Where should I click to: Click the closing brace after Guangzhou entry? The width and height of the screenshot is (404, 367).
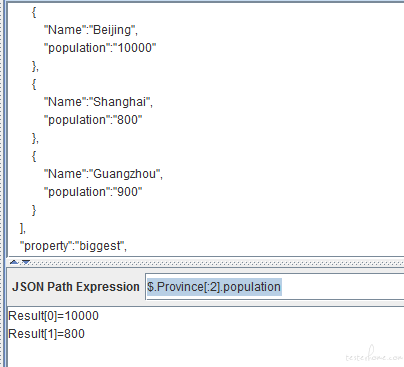pos(34,210)
